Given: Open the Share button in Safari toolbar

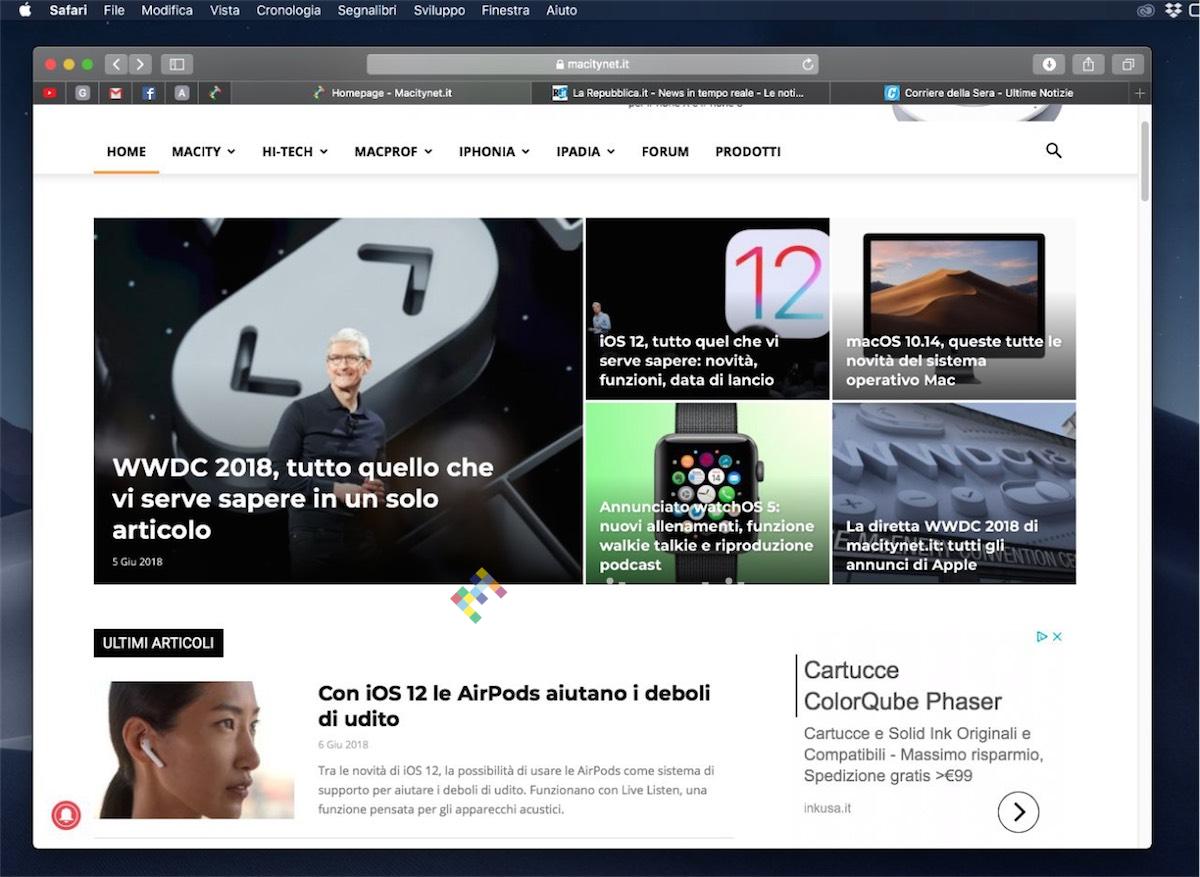Looking at the screenshot, I should point(1088,64).
